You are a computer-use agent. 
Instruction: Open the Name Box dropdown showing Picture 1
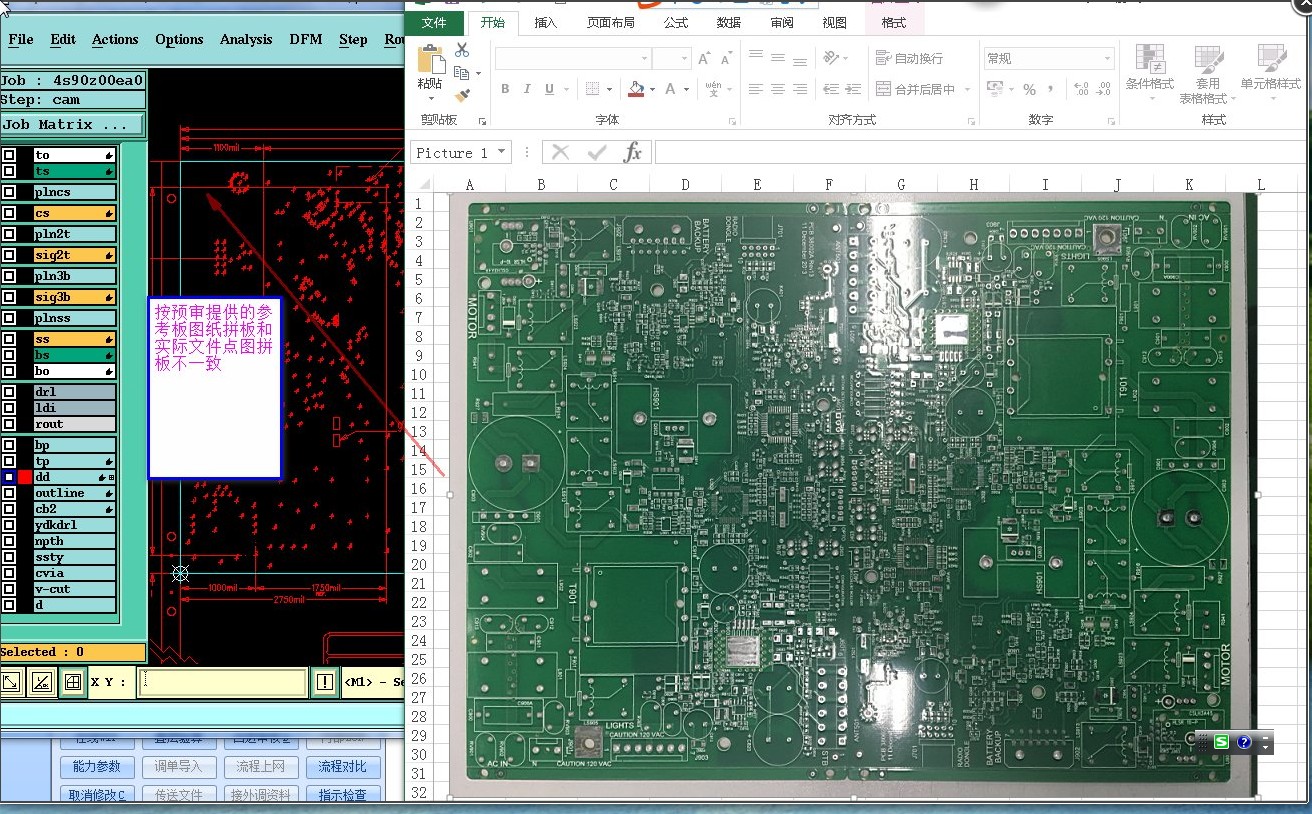point(501,152)
